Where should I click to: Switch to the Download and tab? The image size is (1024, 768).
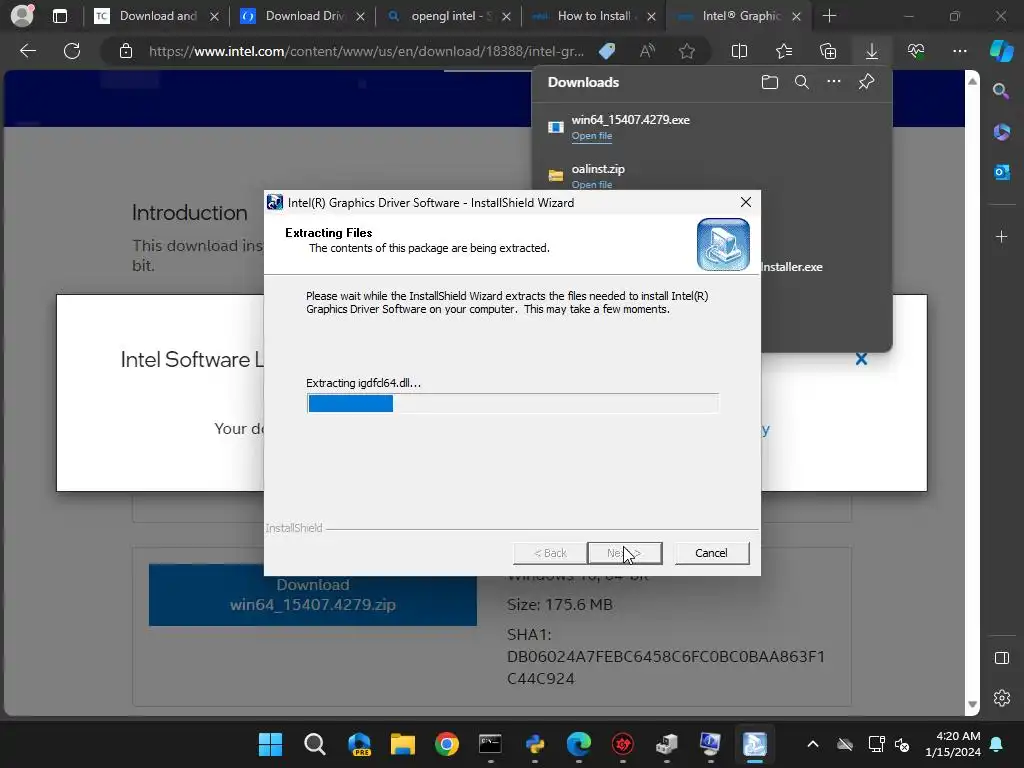[157, 16]
